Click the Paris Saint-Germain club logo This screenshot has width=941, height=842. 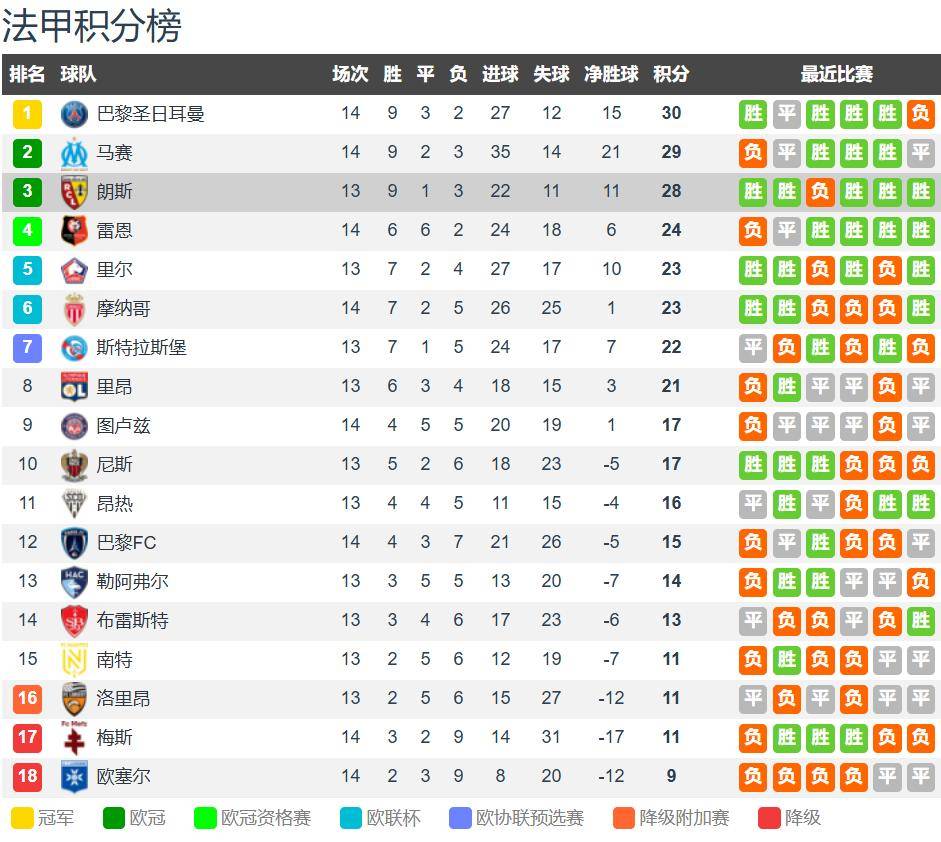click(74, 114)
